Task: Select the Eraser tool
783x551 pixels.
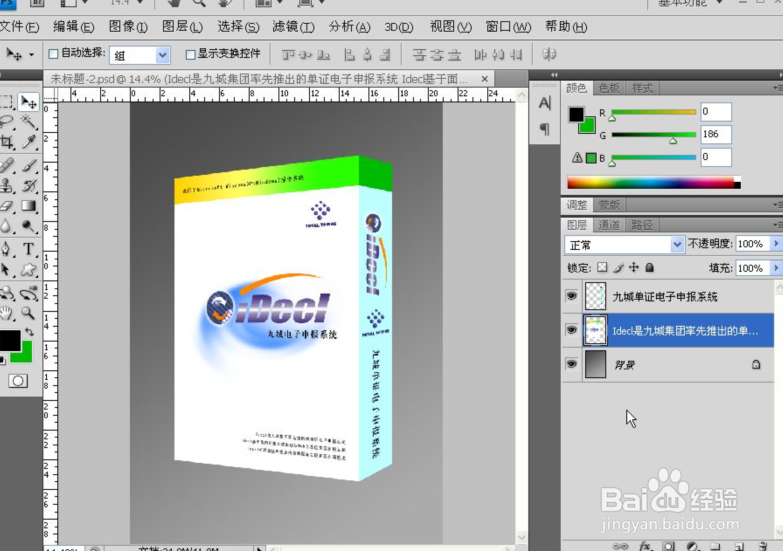Action: [x=7, y=206]
